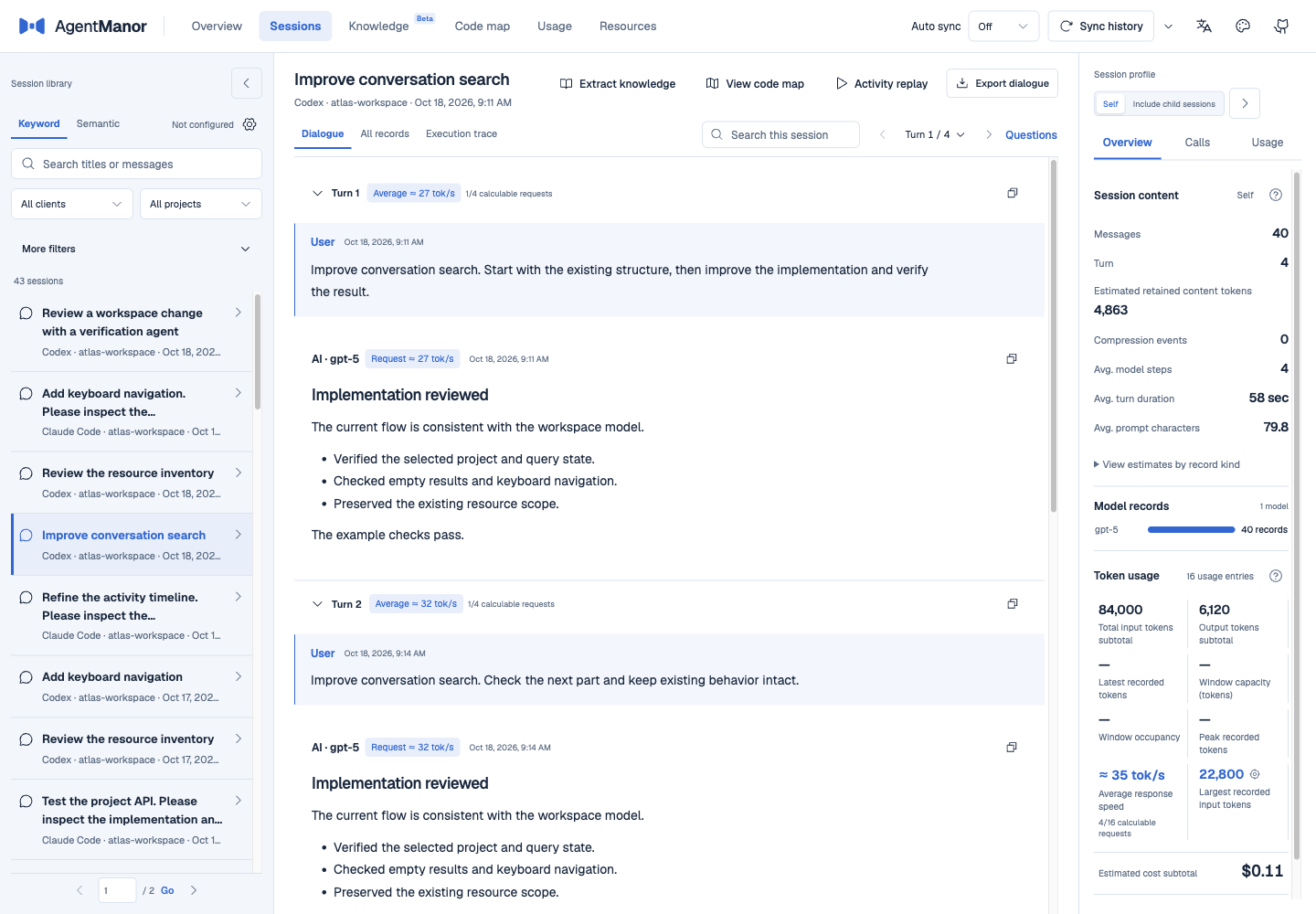
Task: Open Session content help icon
Action: 1276,195
